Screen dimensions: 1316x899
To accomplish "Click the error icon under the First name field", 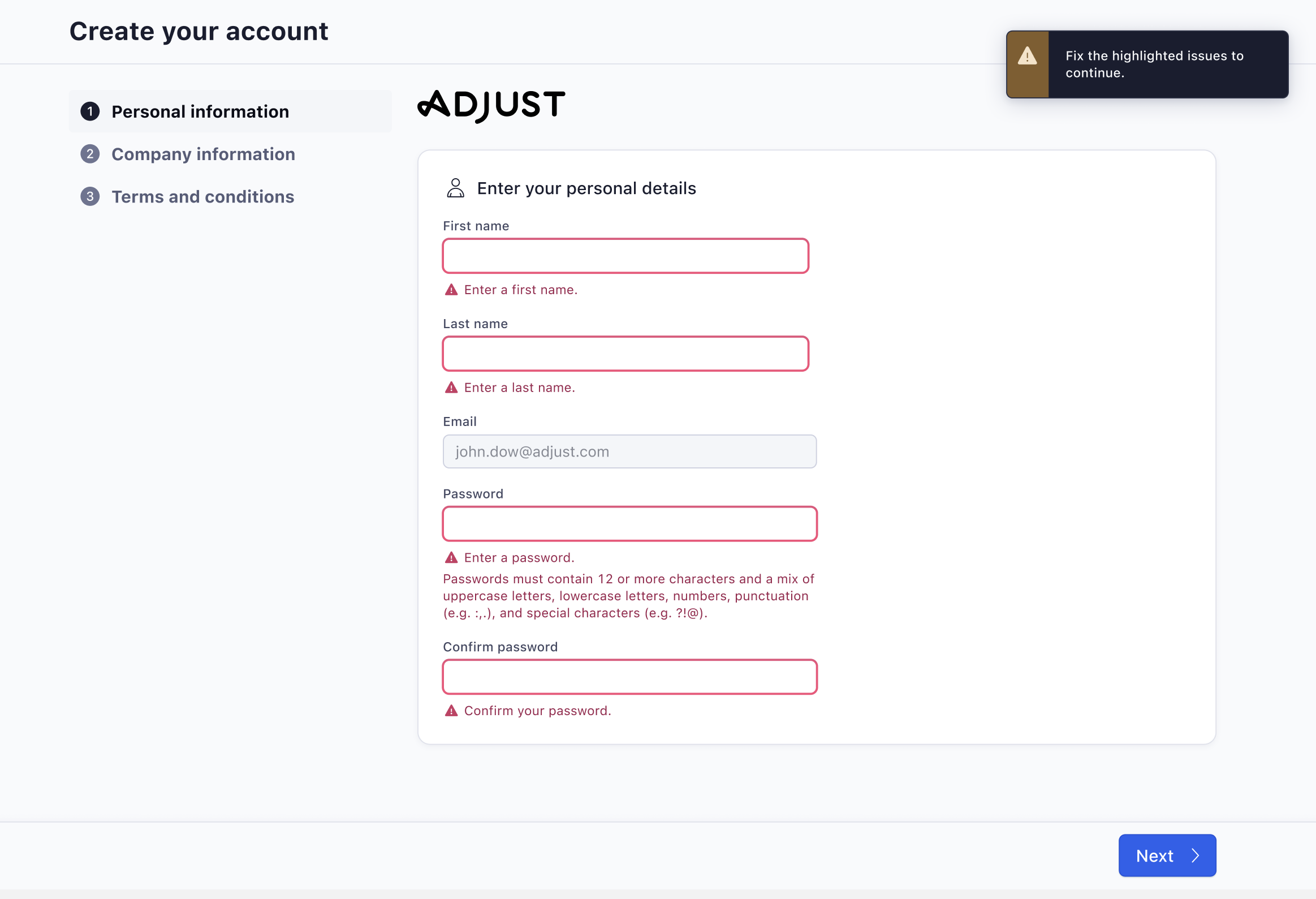I will tap(451, 290).
